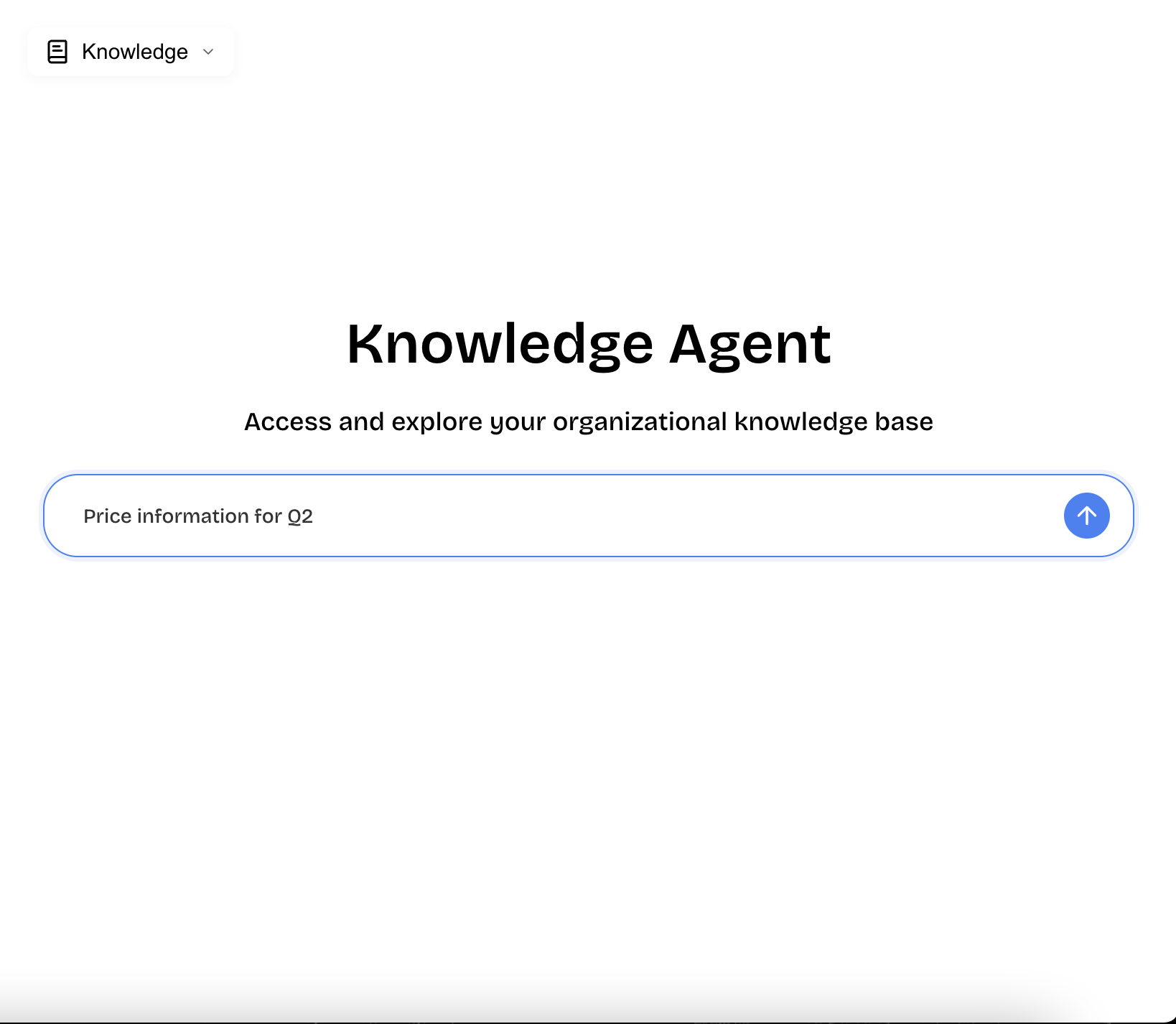1176x1024 pixels.
Task: Click the subtitle about organizational knowledge base
Action: pos(588,422)
